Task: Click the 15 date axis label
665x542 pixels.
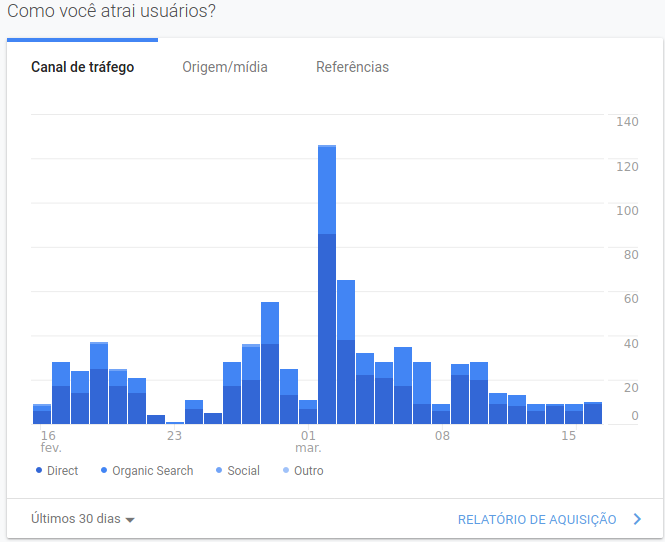Action: pos(568,436)
